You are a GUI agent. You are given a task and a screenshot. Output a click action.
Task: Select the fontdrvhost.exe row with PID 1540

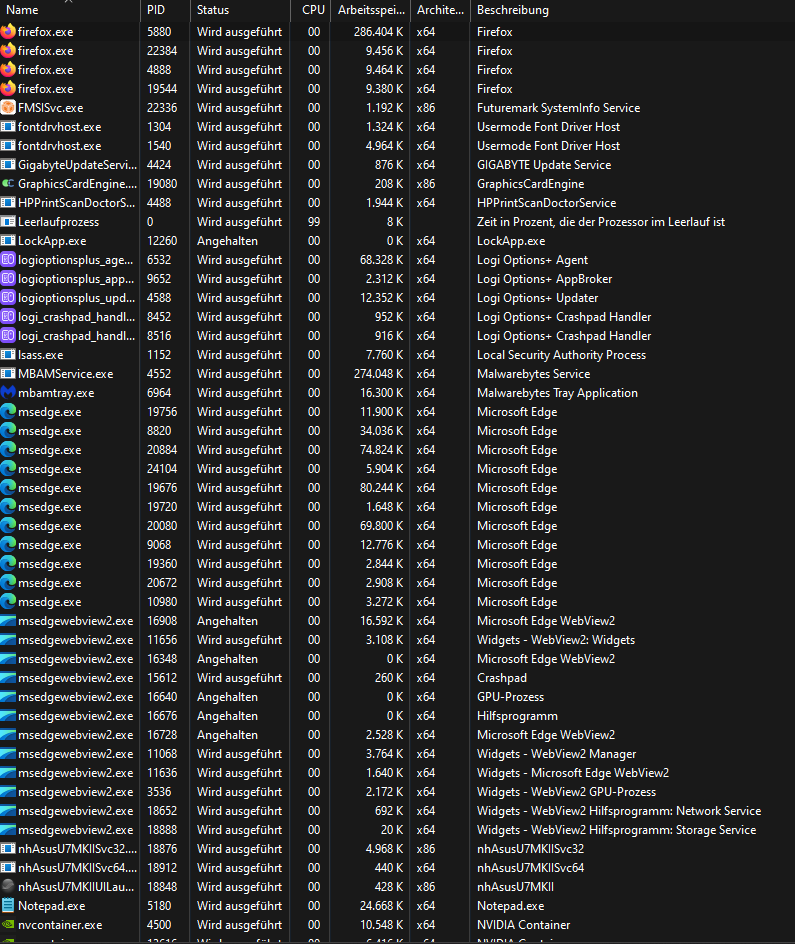(x=397, y=146)
